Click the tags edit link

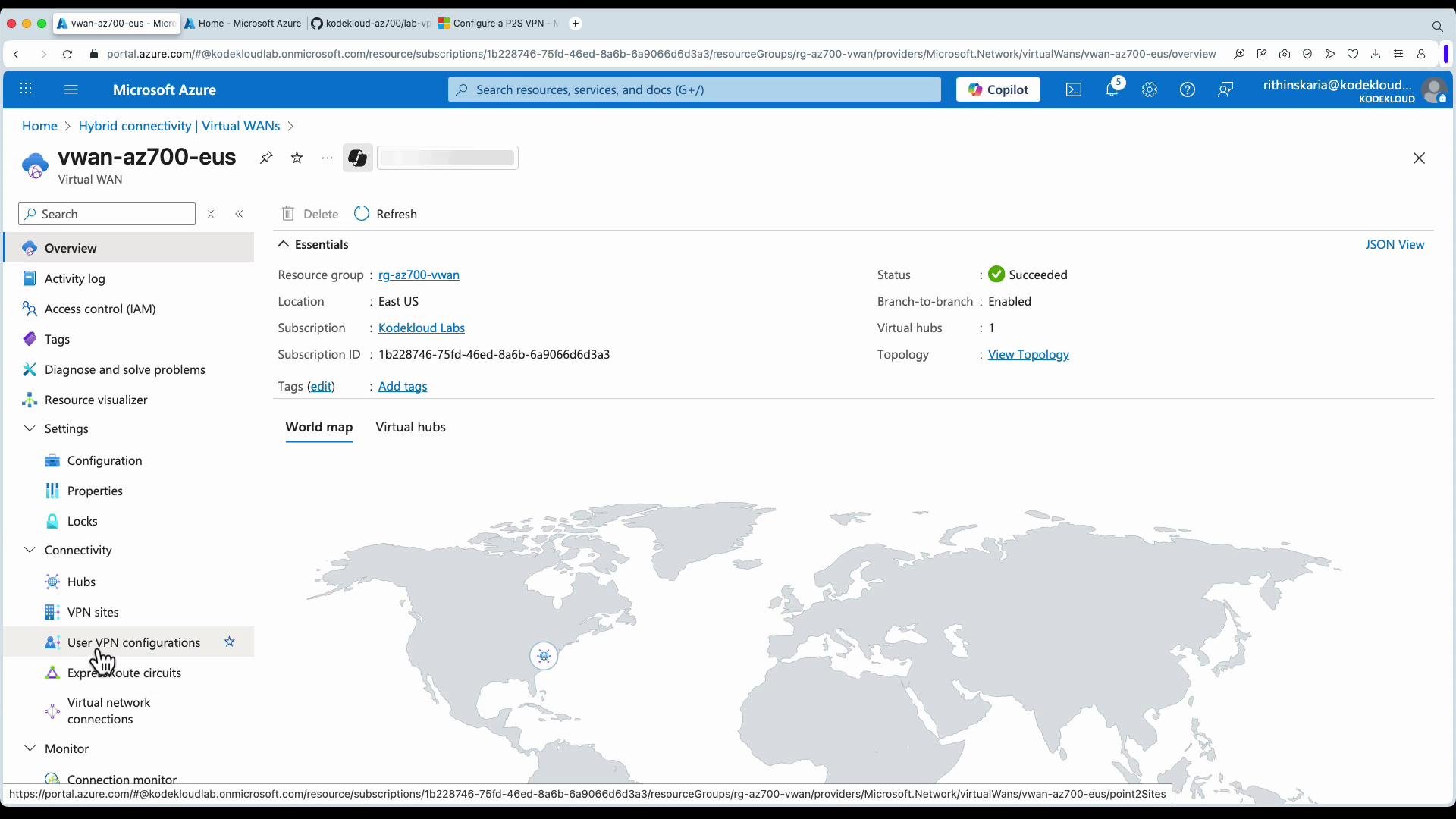tap(321, 386)
